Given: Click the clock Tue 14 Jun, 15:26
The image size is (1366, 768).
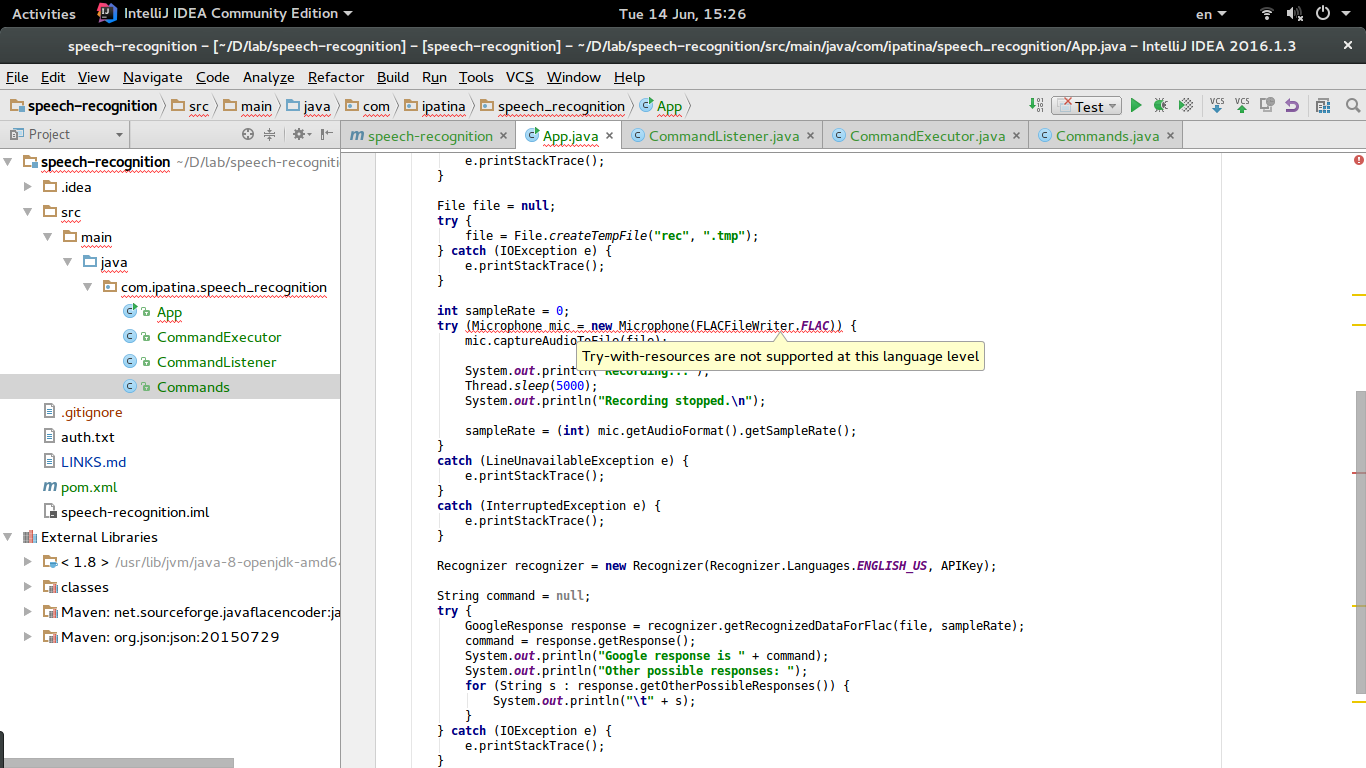Looking at the screenshot, I should (683, 14).
